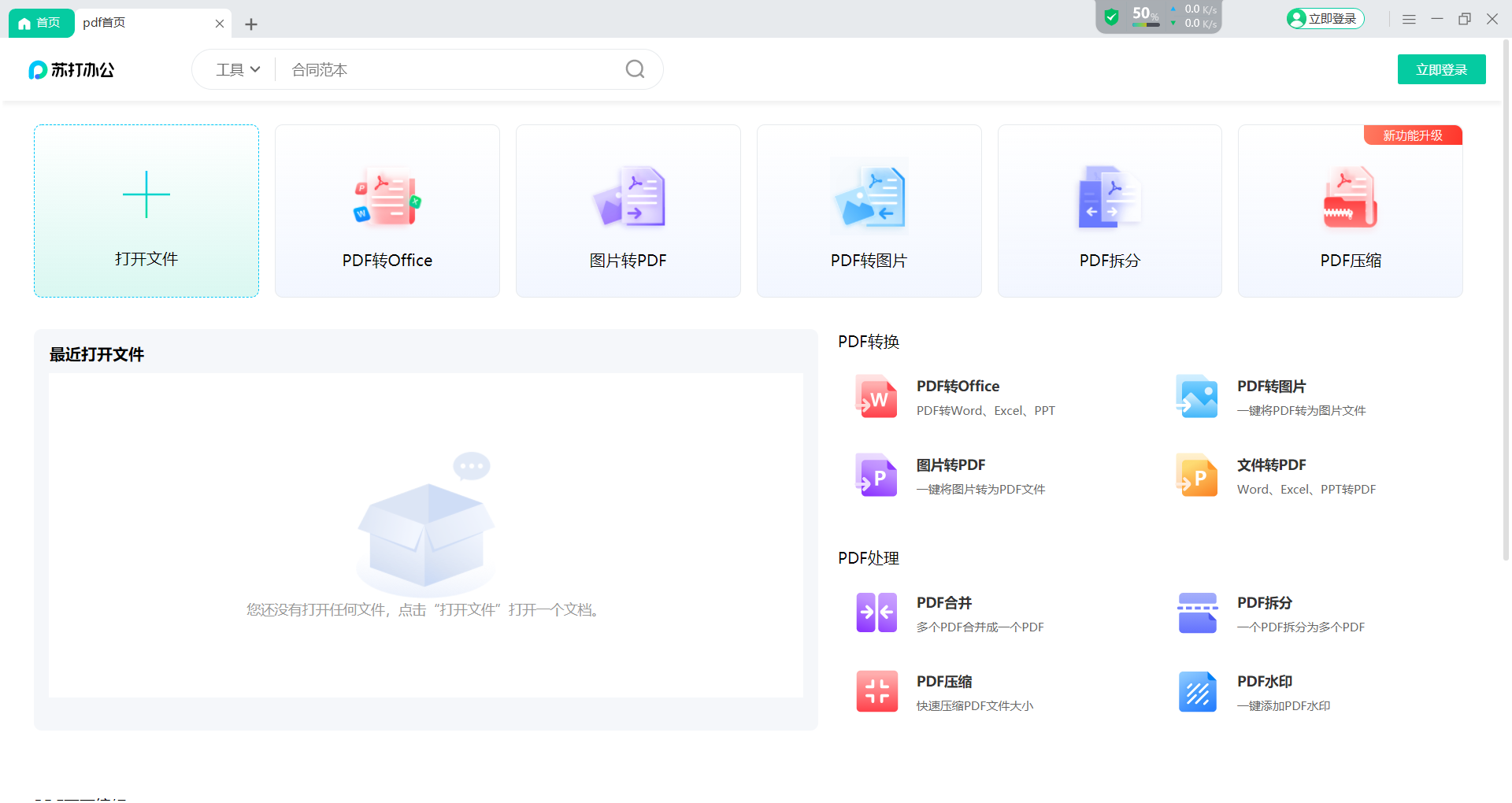Click the blue picture icon for PDF转图片
Screen dimensions: 1512x803
point(1197,396)
